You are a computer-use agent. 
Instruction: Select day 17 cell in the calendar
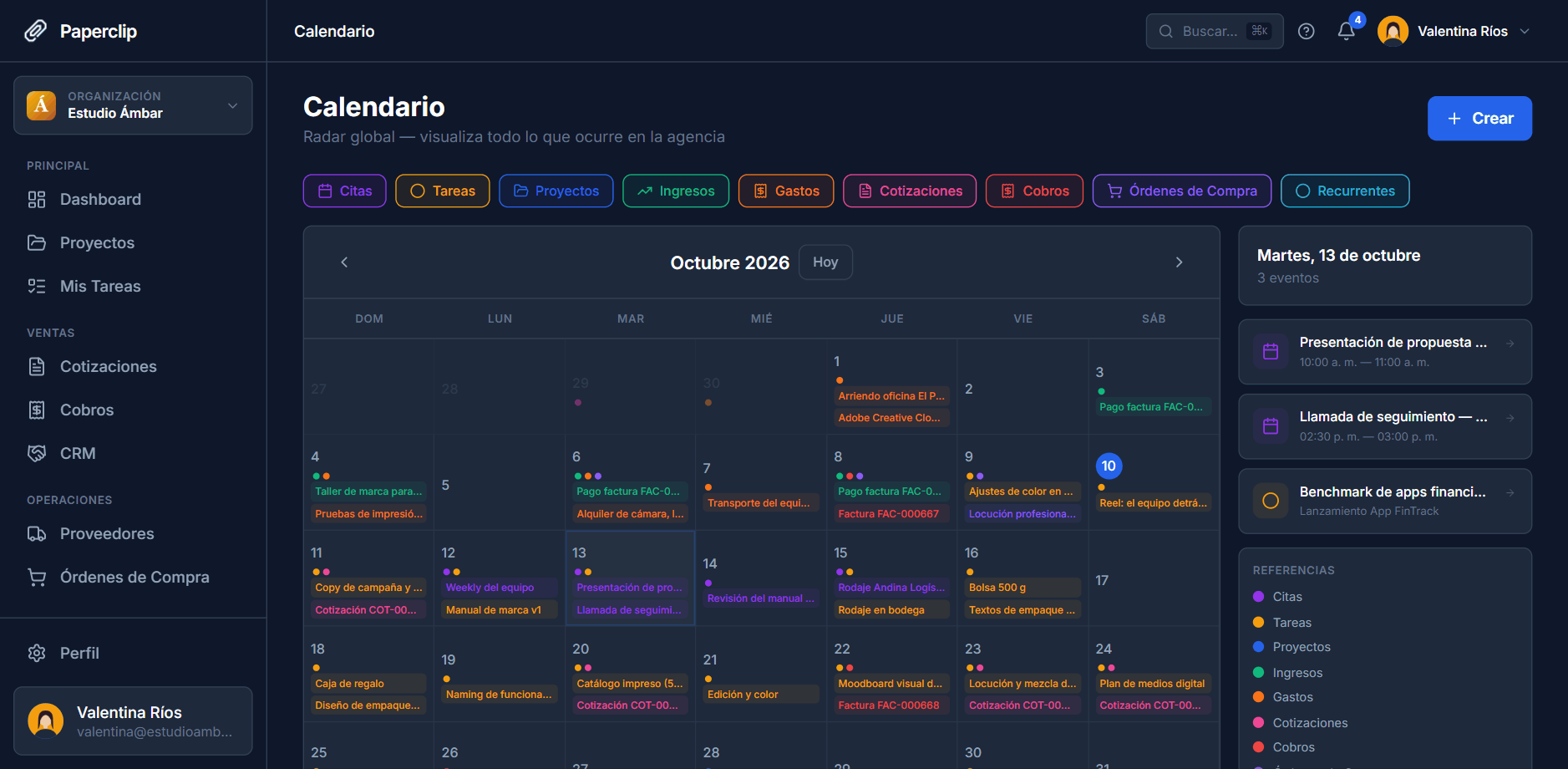point(1154,578)
